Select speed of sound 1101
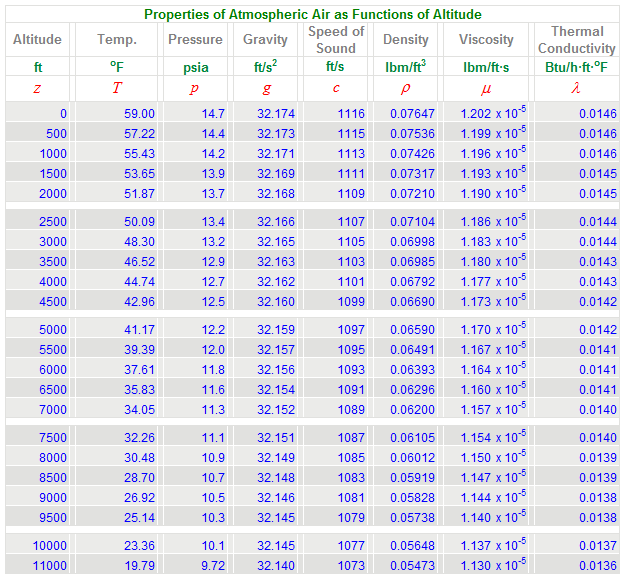 (351, 282)
